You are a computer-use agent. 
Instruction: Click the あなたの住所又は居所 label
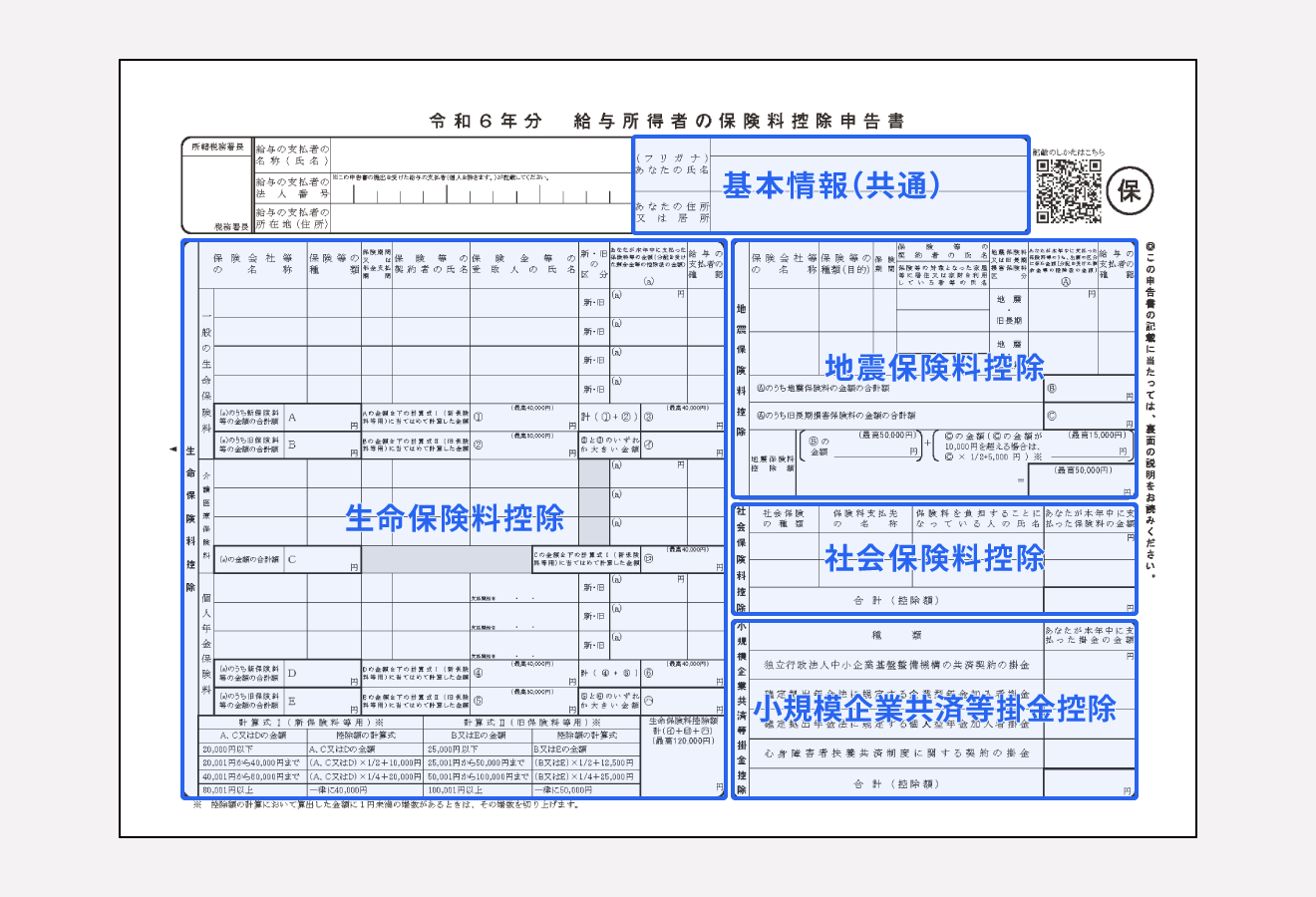point(672,212)
